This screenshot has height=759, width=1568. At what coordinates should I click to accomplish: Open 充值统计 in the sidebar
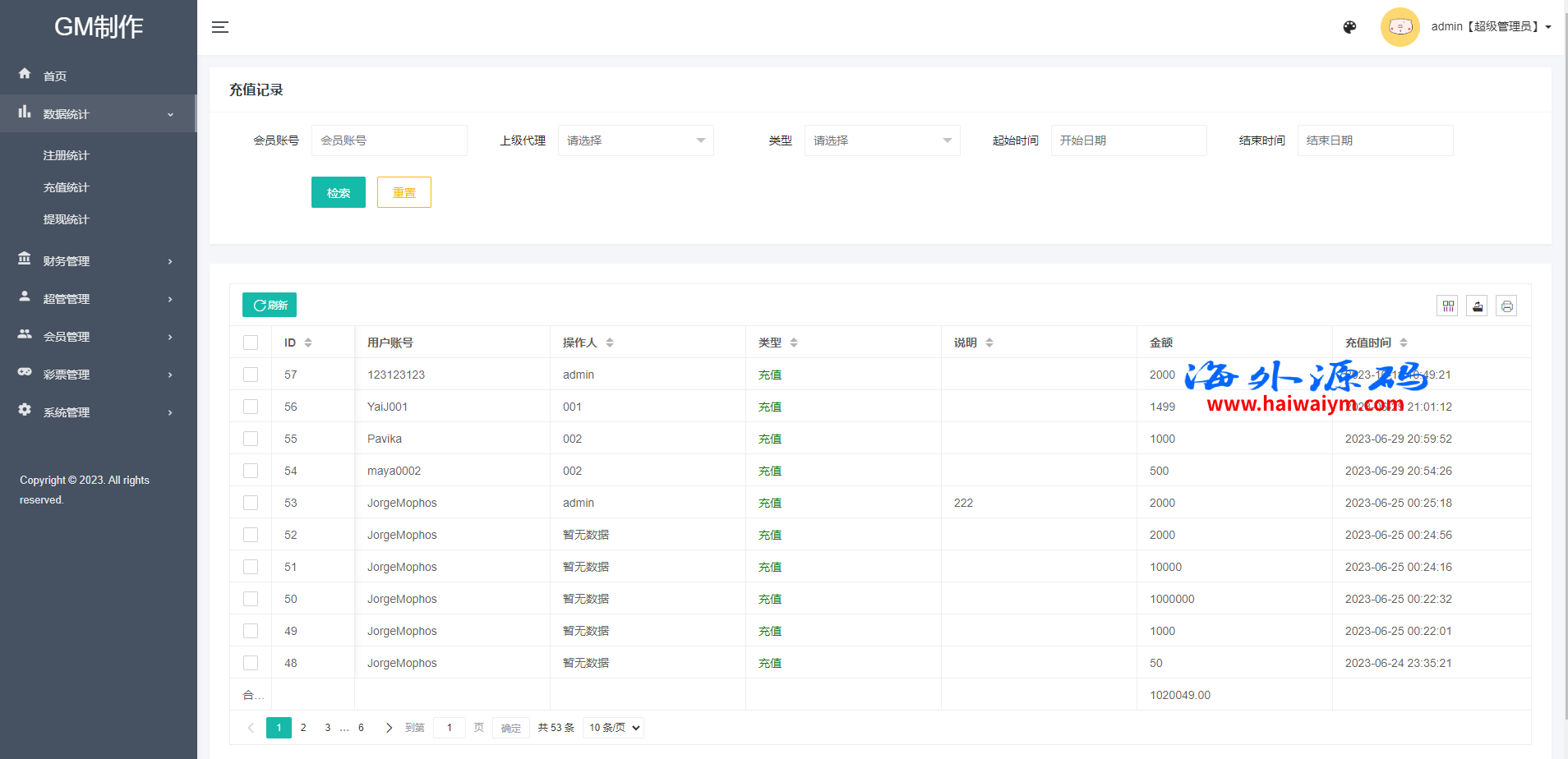point(66,187)
